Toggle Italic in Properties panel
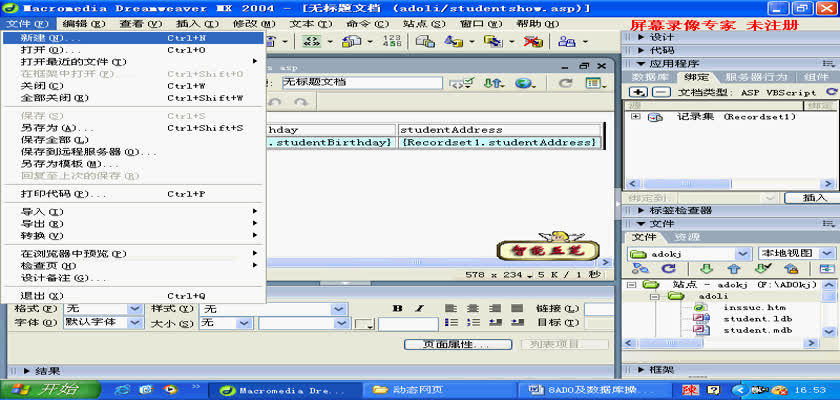Image resolution: width=840 pixels, height=400 pixels. [419, 308]
